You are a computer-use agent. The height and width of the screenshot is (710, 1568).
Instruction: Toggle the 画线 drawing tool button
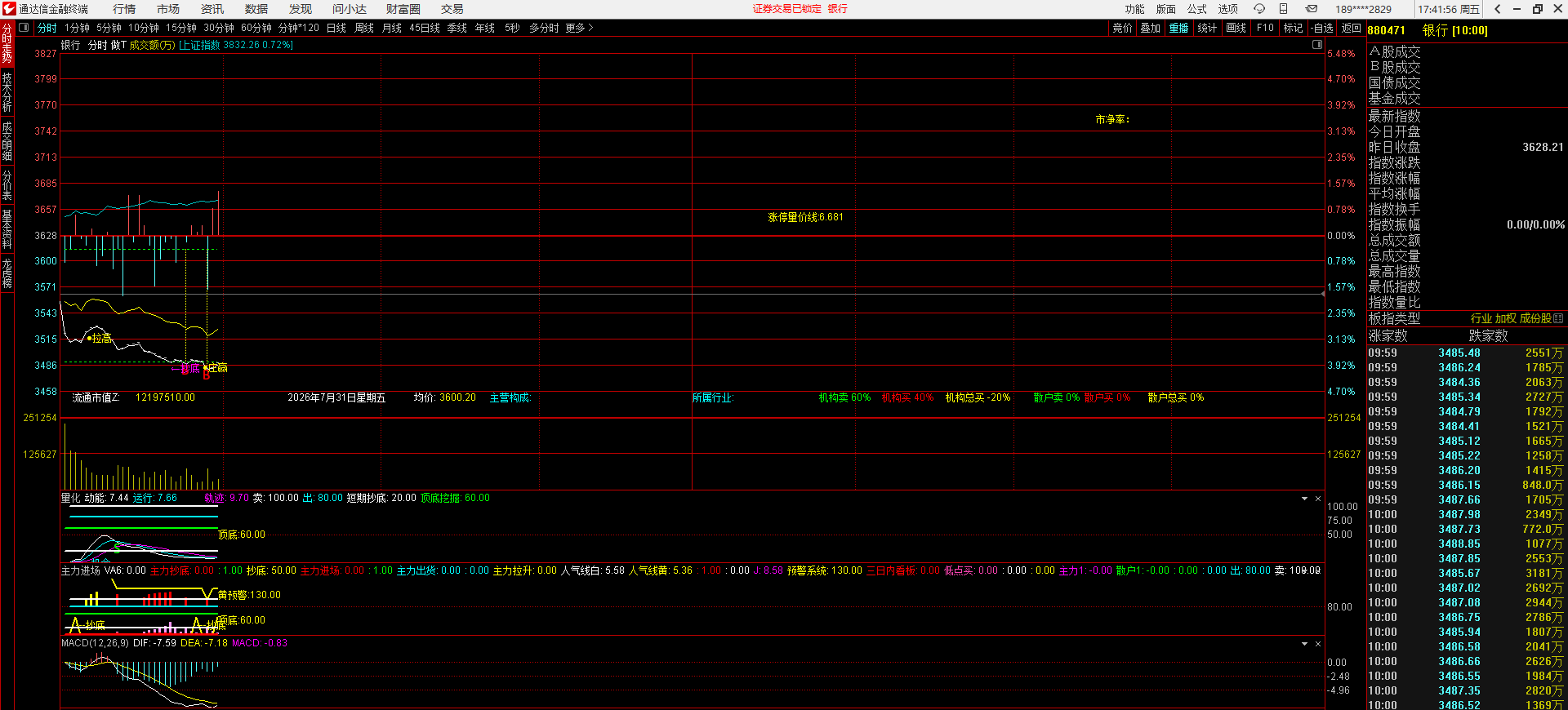coord(1236,28)
